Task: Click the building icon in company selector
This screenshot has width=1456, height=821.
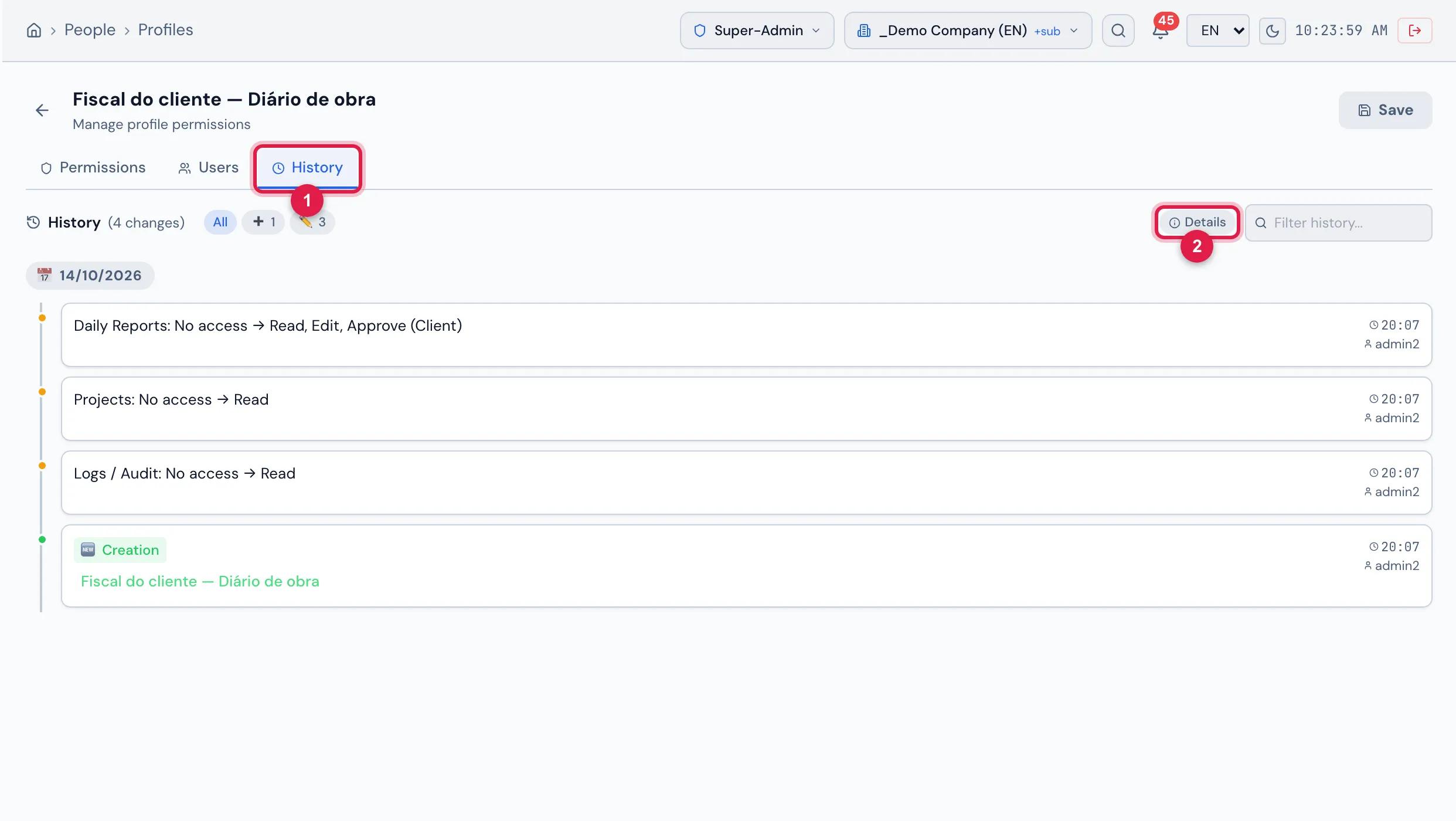Action: tap(864, 30)
